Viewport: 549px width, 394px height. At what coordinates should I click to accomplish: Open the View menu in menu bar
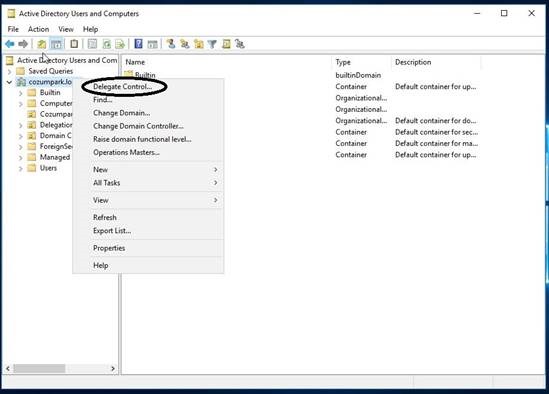click(66, 29)
